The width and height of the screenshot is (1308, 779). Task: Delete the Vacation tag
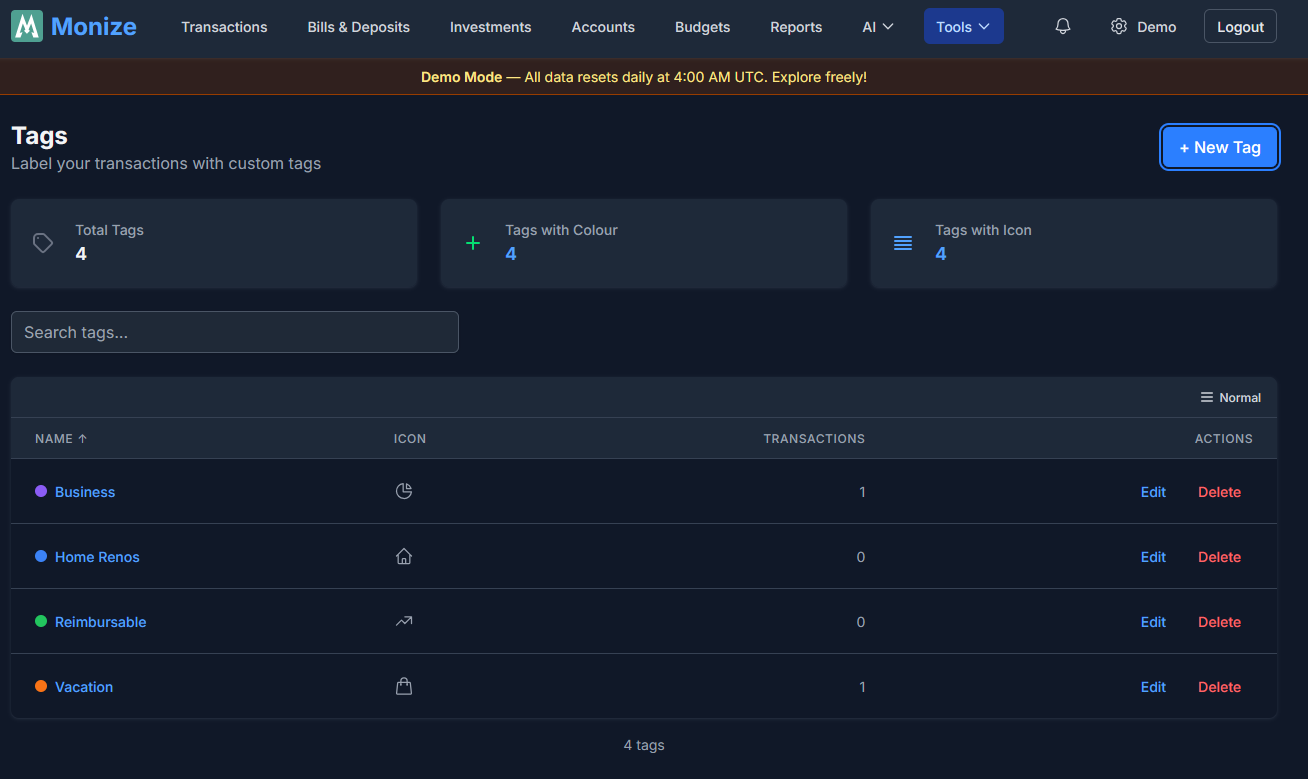(x=1219, y=687)
